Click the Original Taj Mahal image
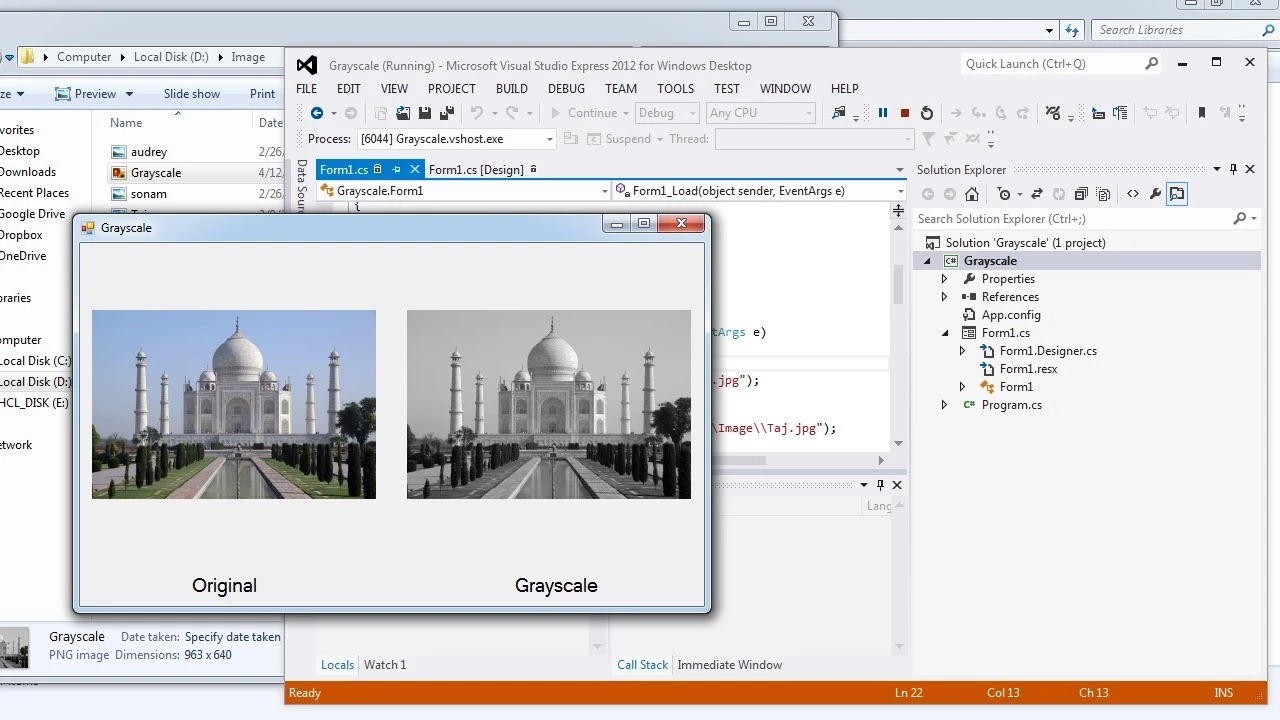This screenshot has height=720, width=1280. [234, 404]
